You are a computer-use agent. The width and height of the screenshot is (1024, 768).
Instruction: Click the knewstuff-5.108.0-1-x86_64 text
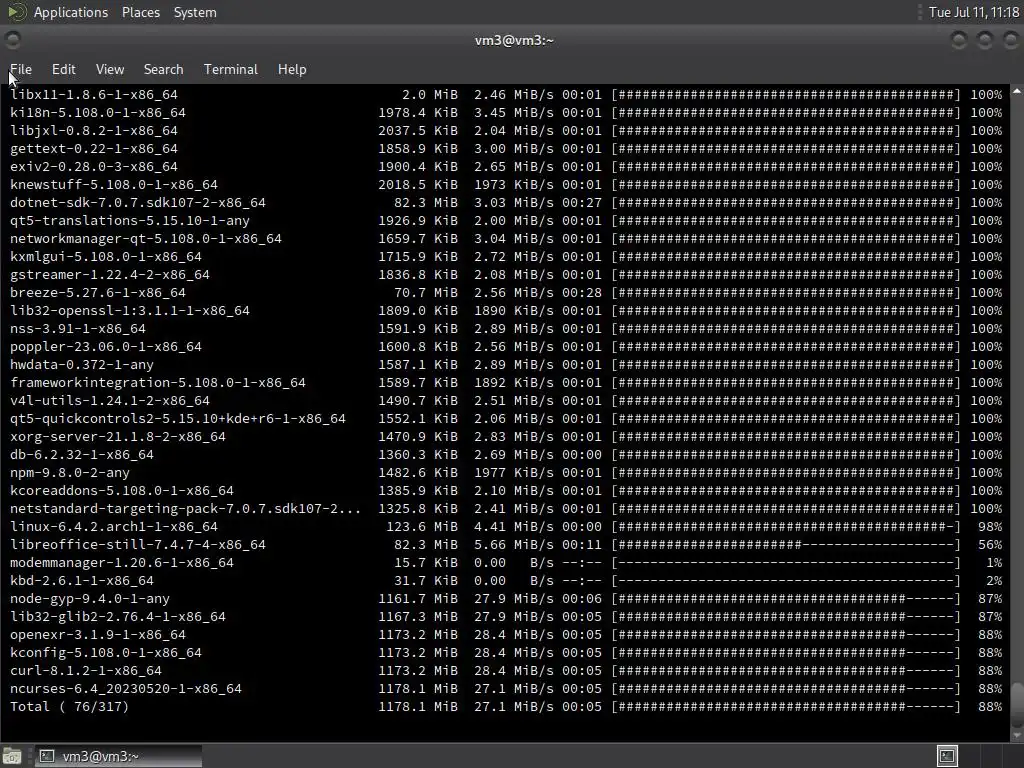coord(114,185)
